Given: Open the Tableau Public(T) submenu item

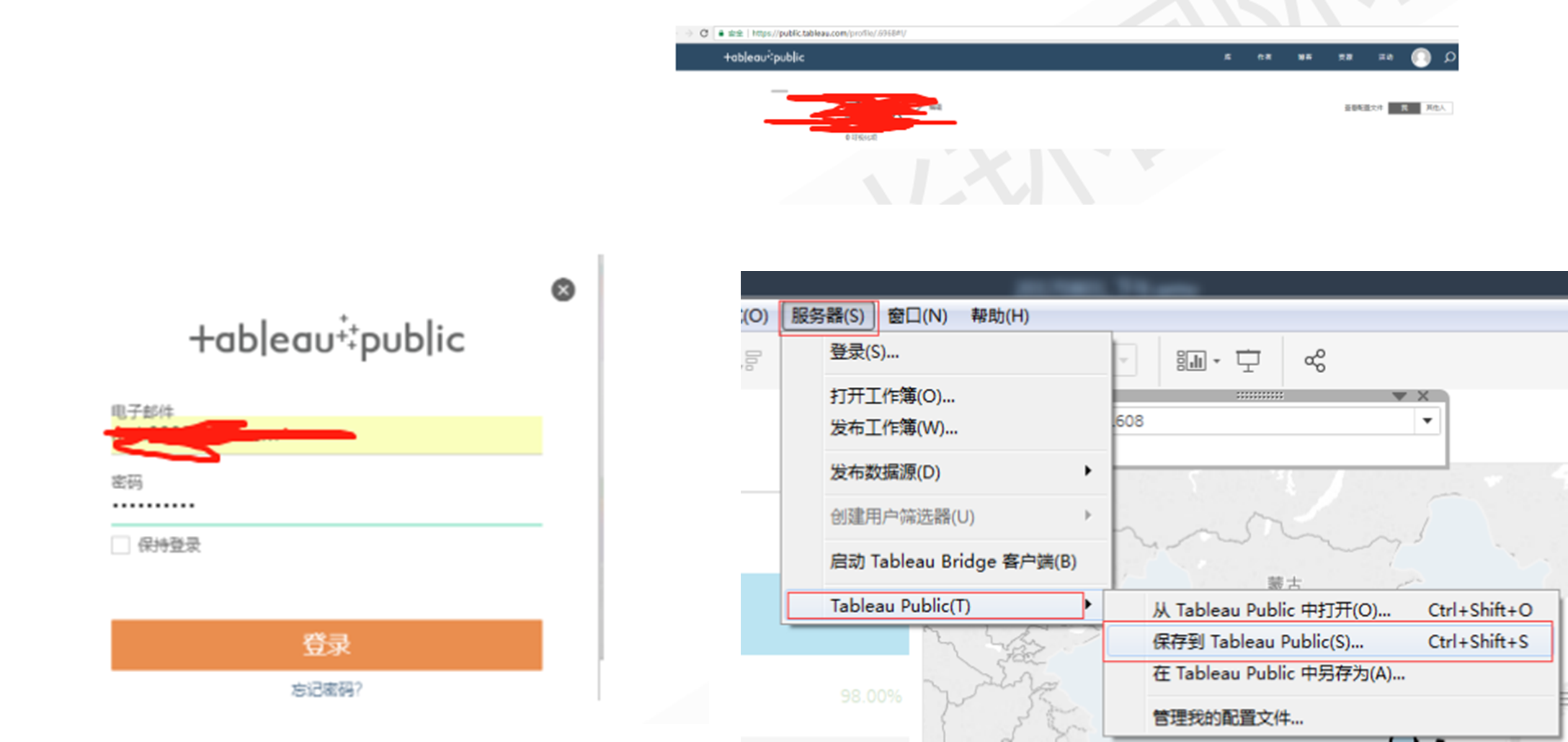Looking at the screenshot, I should tap(936, 606).
